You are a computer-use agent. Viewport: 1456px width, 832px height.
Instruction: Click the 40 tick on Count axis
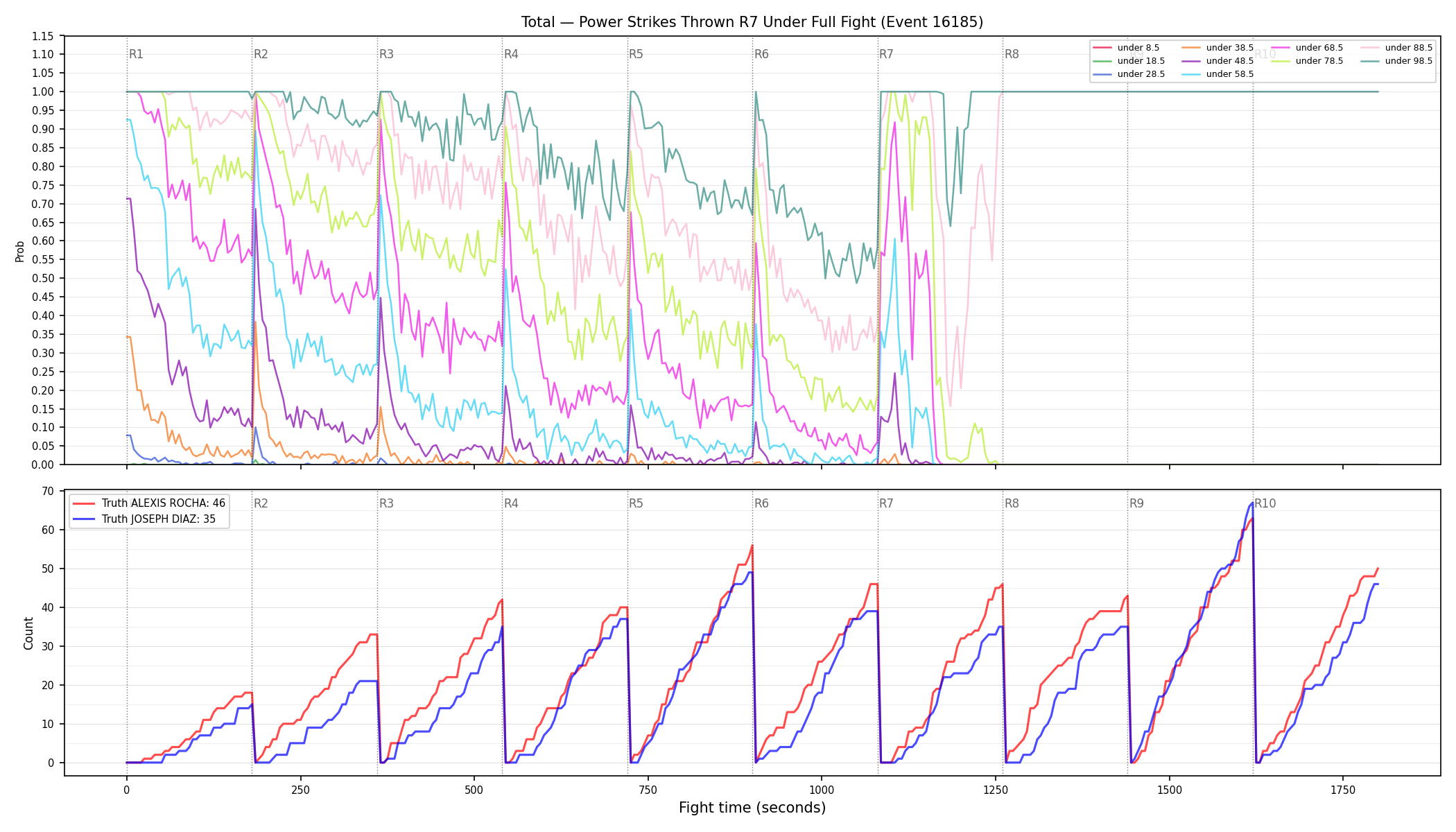click(x=48, y=607)
